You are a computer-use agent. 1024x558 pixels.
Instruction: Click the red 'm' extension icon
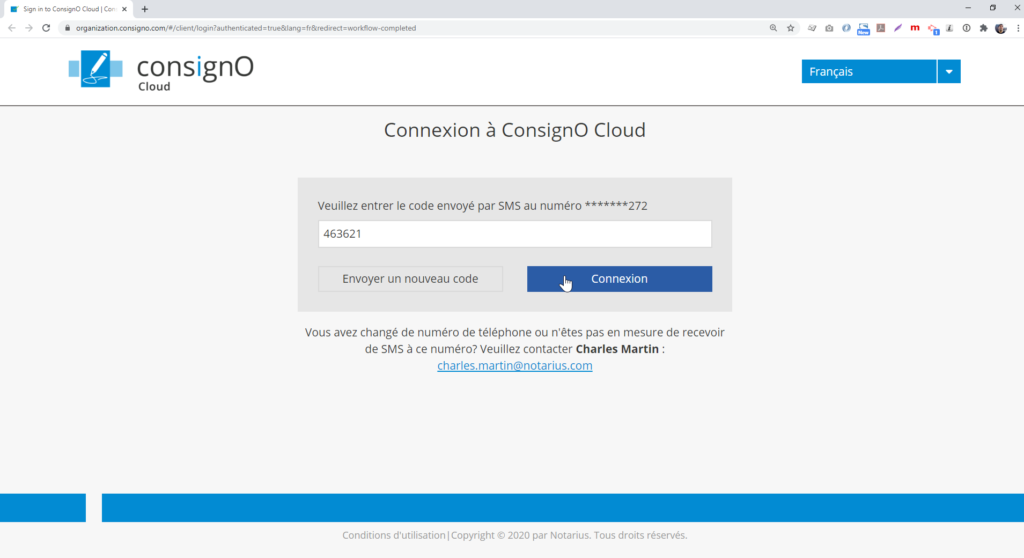click(915, 28)
